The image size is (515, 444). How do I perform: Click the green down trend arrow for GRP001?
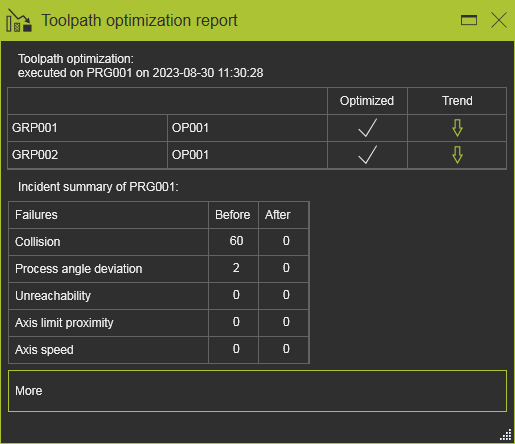point(457,128)
